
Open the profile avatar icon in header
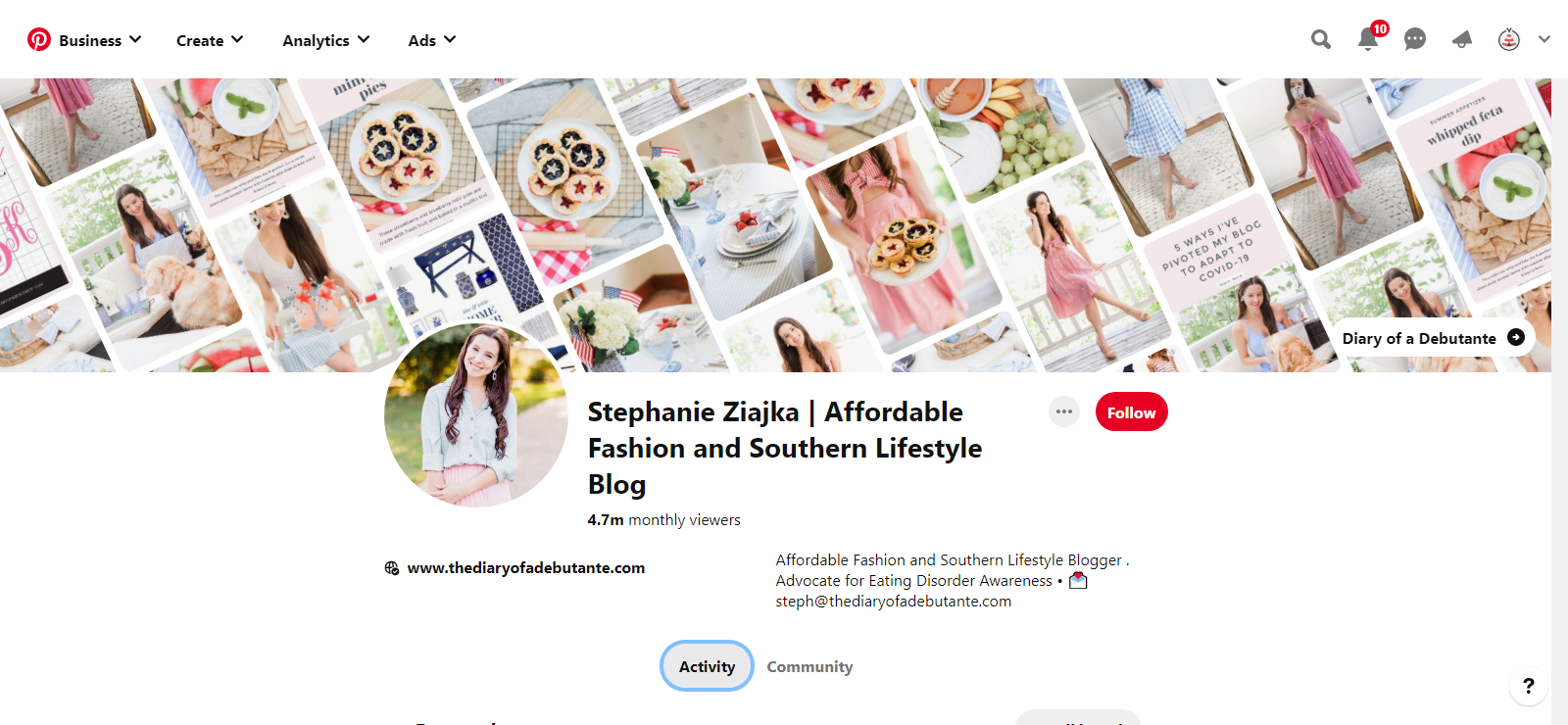(1508, 39)
